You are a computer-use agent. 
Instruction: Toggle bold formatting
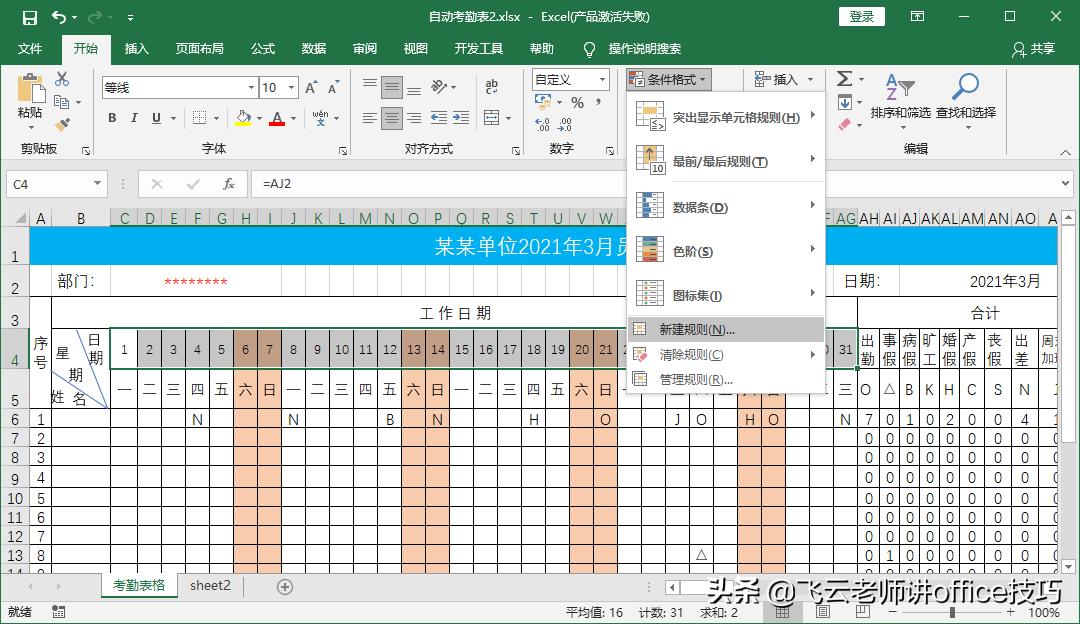112,118
